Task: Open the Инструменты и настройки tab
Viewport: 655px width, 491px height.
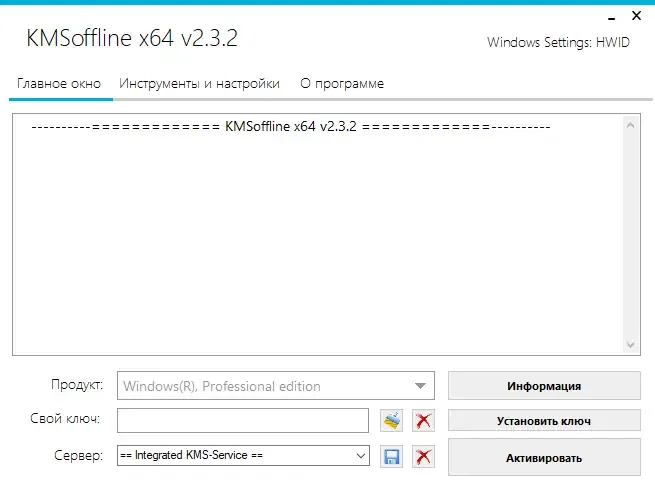Action: (199, 84)
